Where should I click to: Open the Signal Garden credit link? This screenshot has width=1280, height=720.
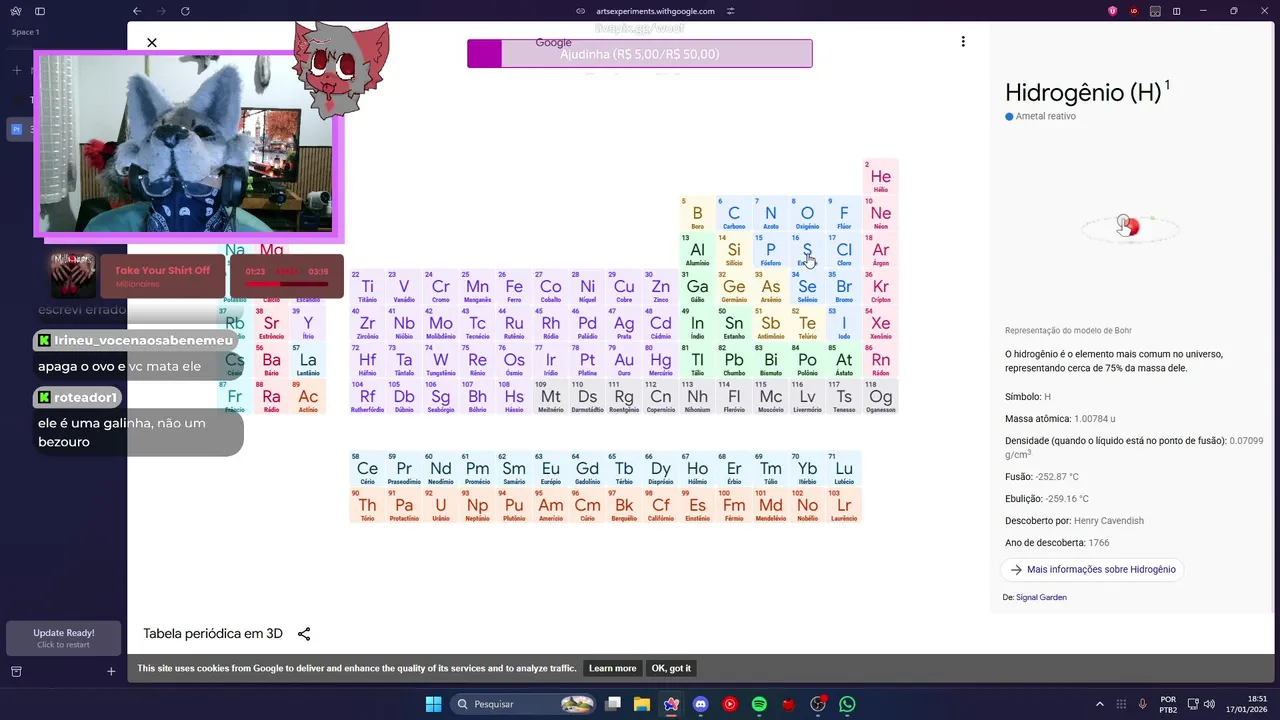tap(1041, 597)
